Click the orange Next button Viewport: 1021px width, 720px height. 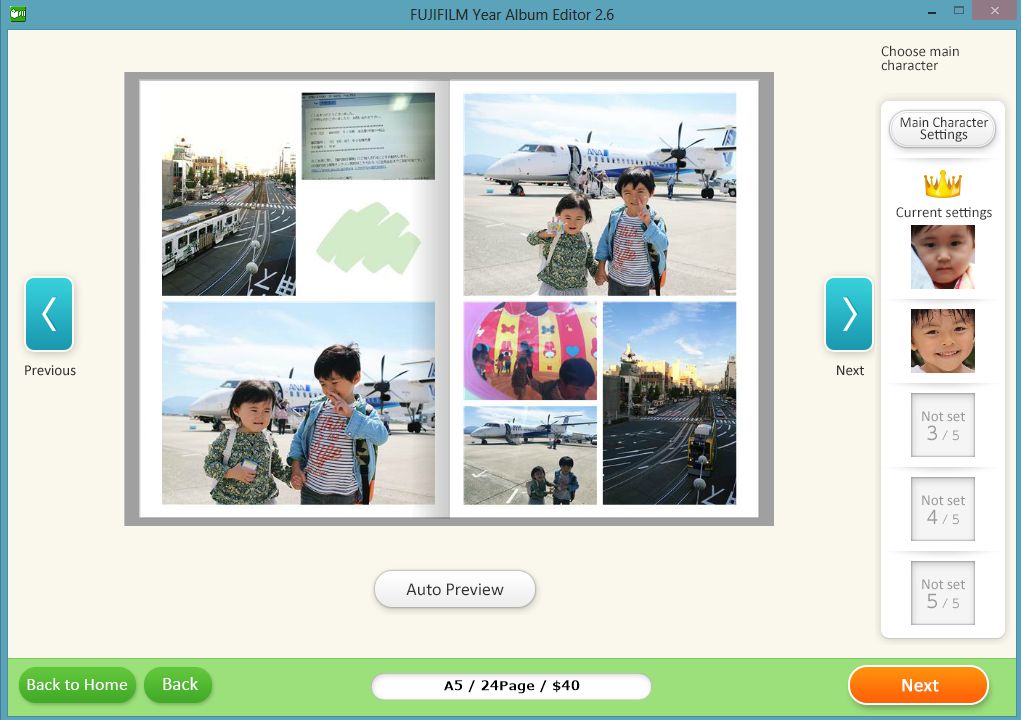(x=919, y=685)
